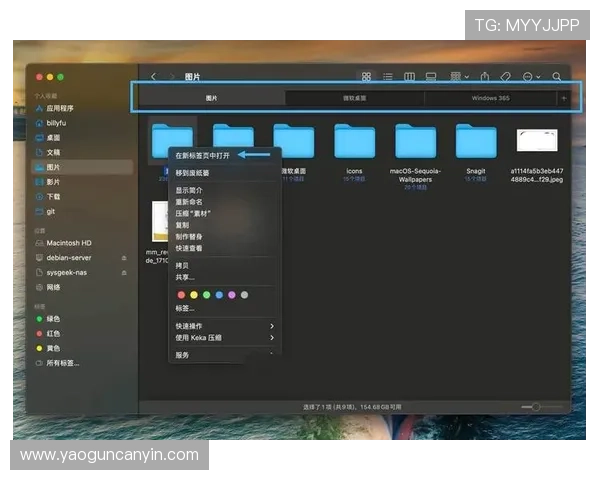The width and height of the screenshot is (600, 480).
Task: Switch to list view
Action: [x=388, y=76]
